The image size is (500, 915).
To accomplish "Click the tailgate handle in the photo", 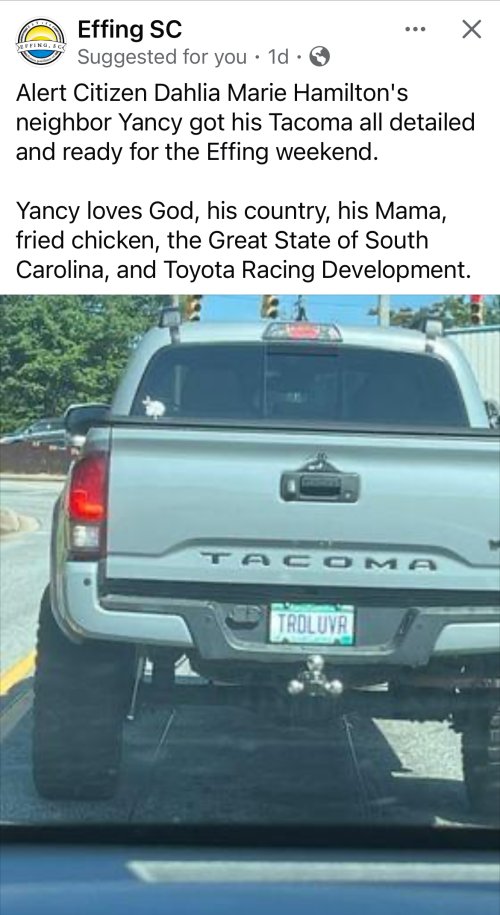I will pyautogui.click(x=320, y=486).
